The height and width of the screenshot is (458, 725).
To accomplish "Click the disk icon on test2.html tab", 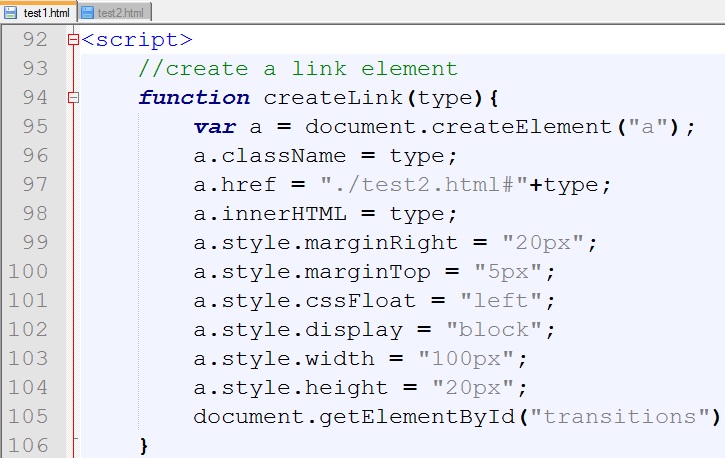I will 88,12.
